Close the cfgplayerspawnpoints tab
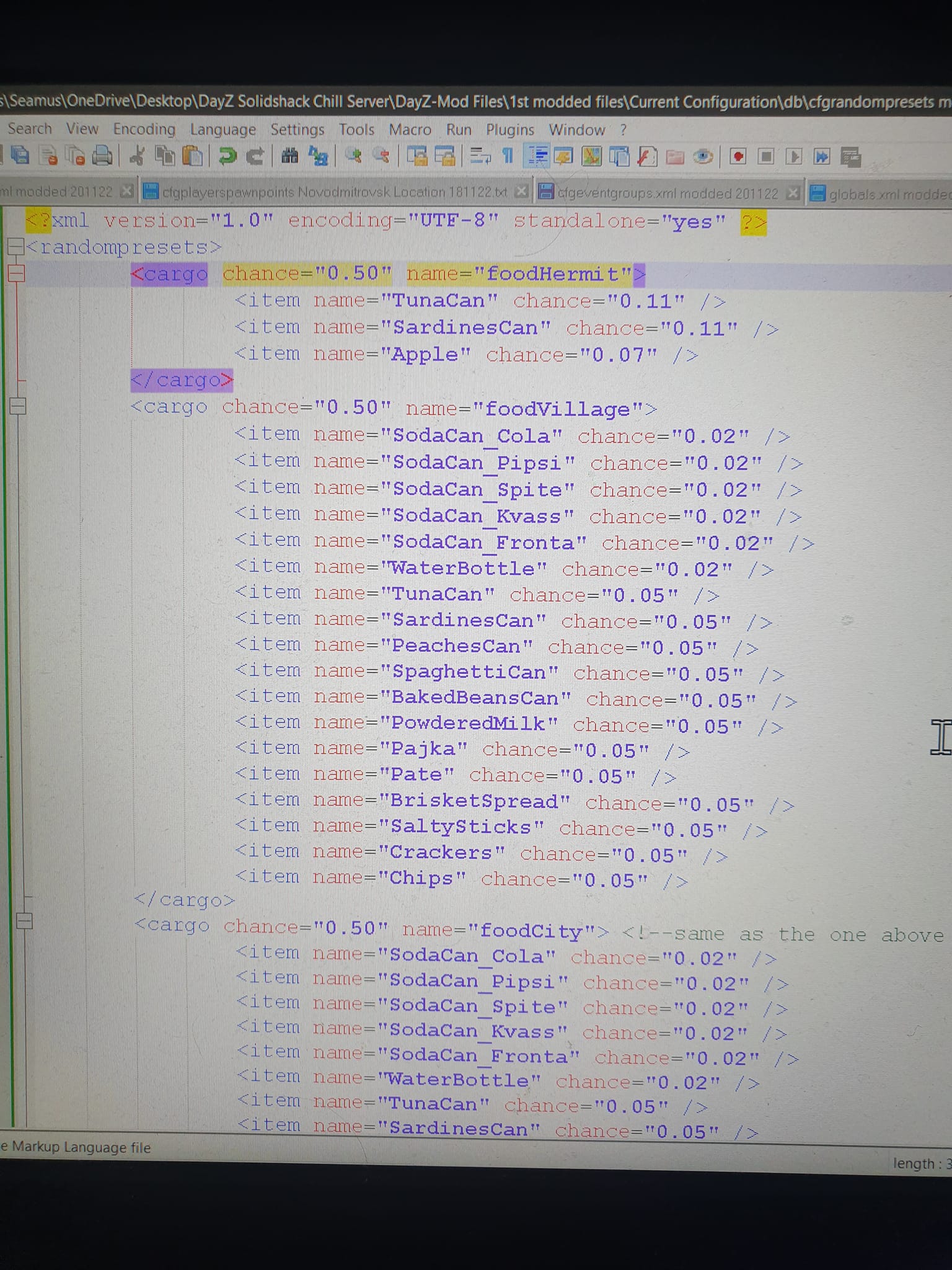The image size is (952, 1270). 522,192
